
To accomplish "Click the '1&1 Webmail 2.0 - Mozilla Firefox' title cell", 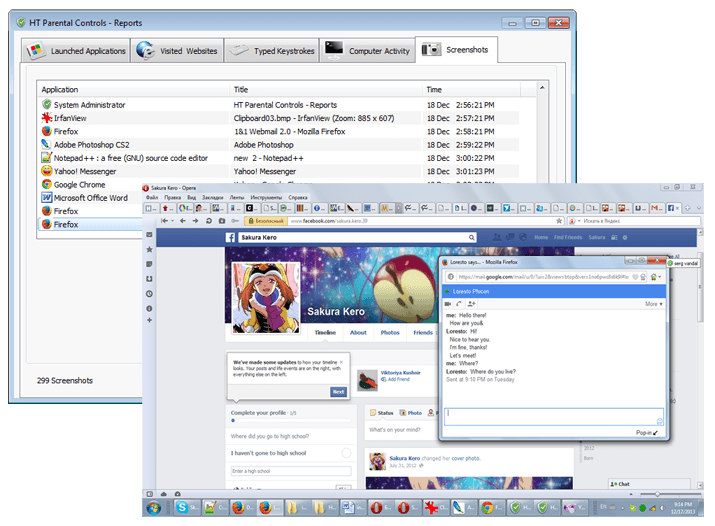I will pos(290,131).
